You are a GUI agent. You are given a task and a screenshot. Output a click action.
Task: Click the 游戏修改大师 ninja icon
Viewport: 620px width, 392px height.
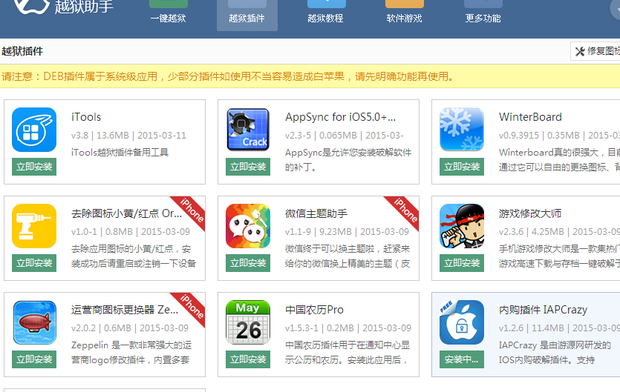pyautogui.click(x=462, y=226)
